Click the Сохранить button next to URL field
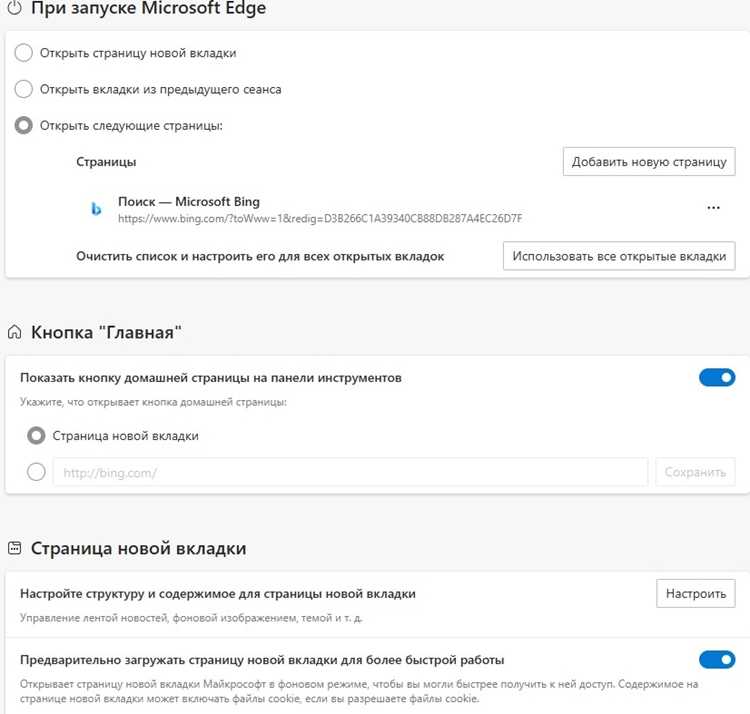 (695, 472)
